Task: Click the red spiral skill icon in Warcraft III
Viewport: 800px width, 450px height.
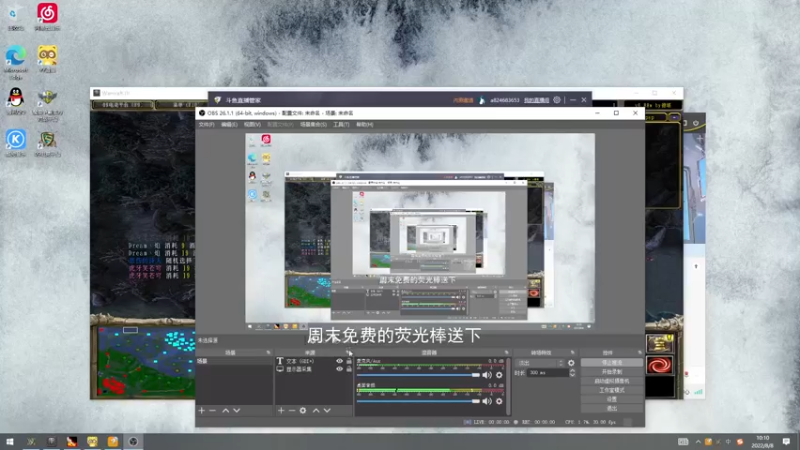Action: [x=659, y=365]
